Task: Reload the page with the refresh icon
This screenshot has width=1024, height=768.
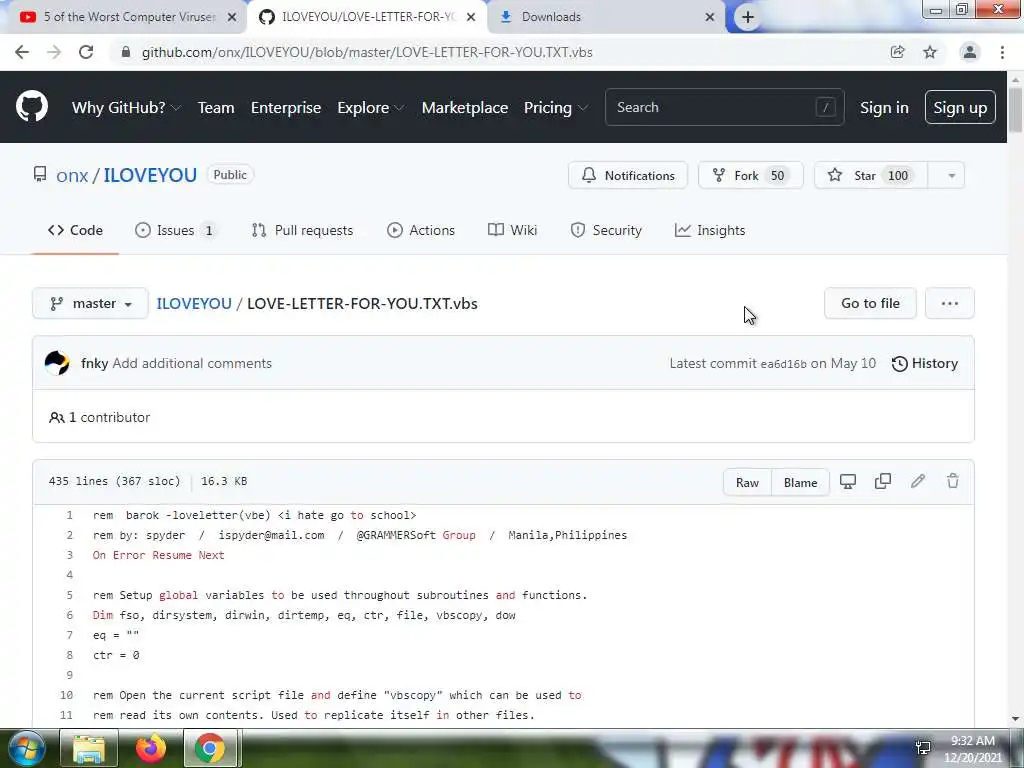Action: 86,52
